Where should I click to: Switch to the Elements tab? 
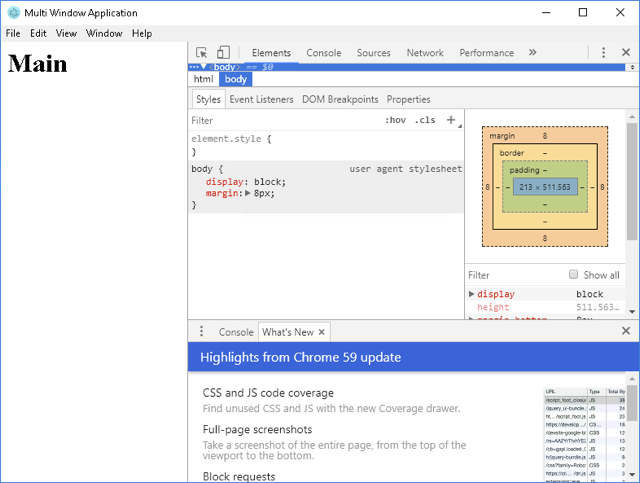(271, 53)
